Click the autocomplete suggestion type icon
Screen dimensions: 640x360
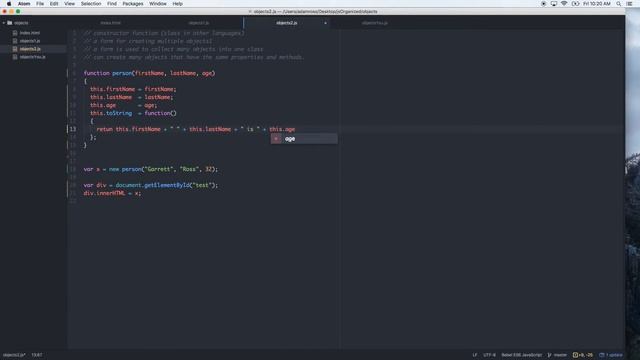pyautogui.click(x=276, y=139)
